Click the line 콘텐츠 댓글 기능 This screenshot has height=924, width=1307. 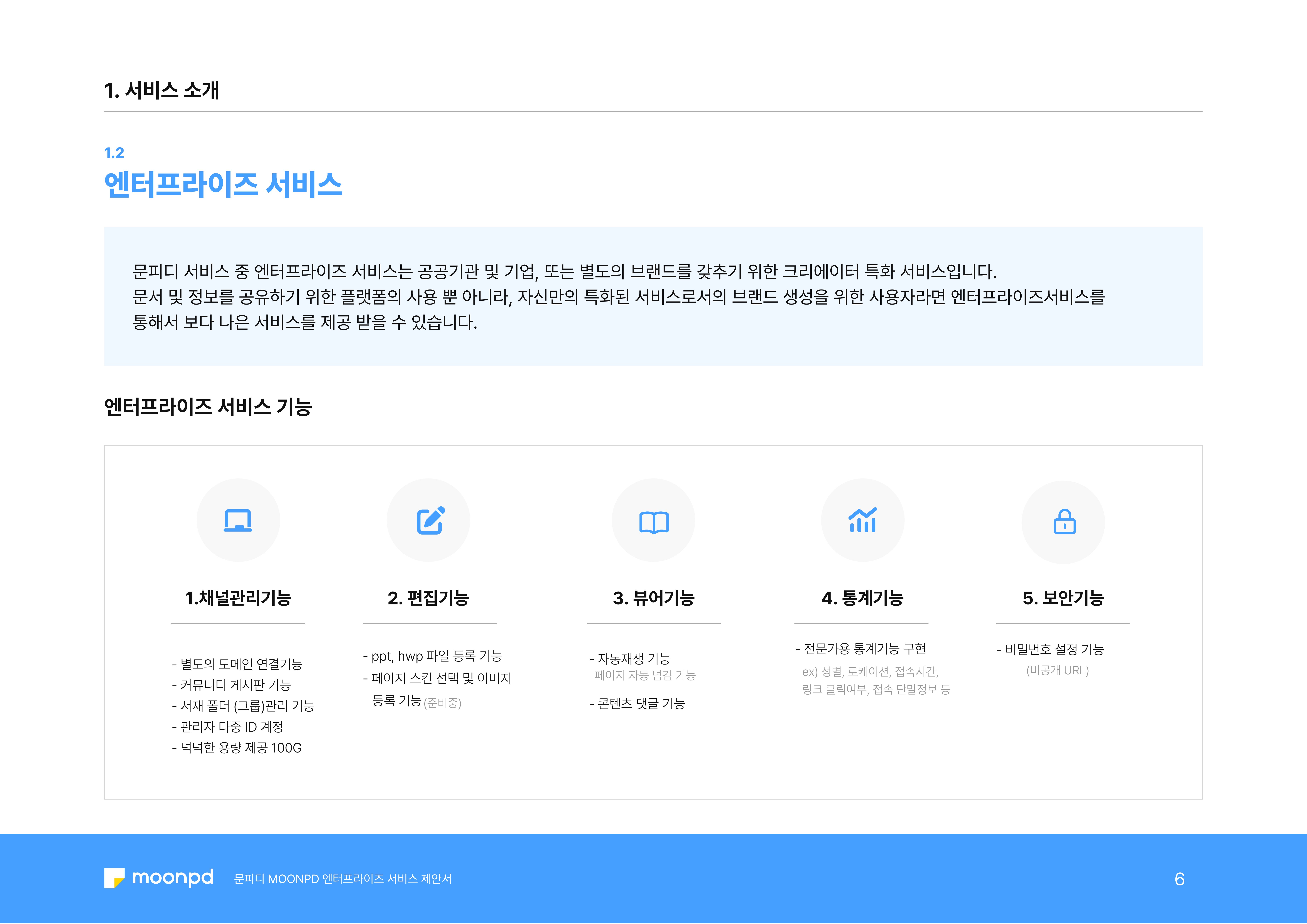[x=637, y=704]
